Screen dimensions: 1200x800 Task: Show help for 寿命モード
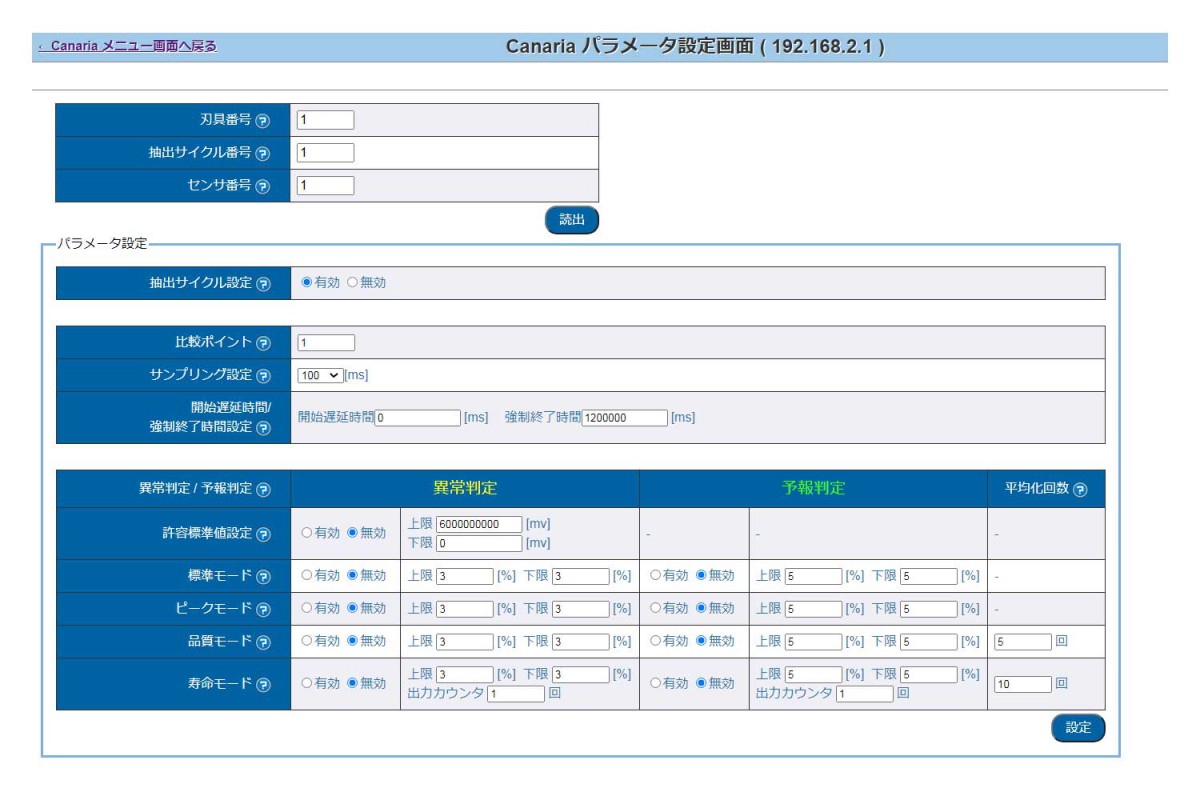click(x=263, y=685)
